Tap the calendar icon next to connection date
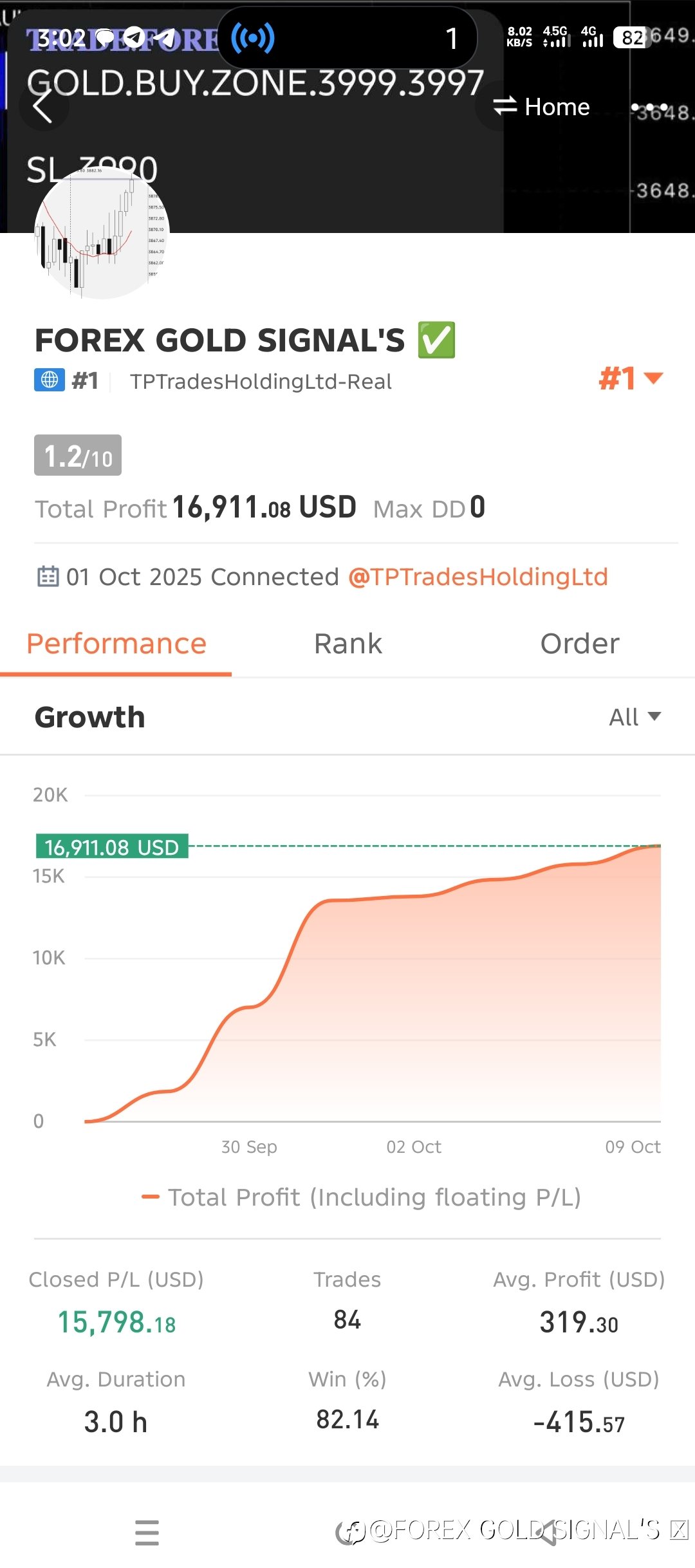Image resolution: width=695 pixels, height=1568 pixels. coord(48,576)
